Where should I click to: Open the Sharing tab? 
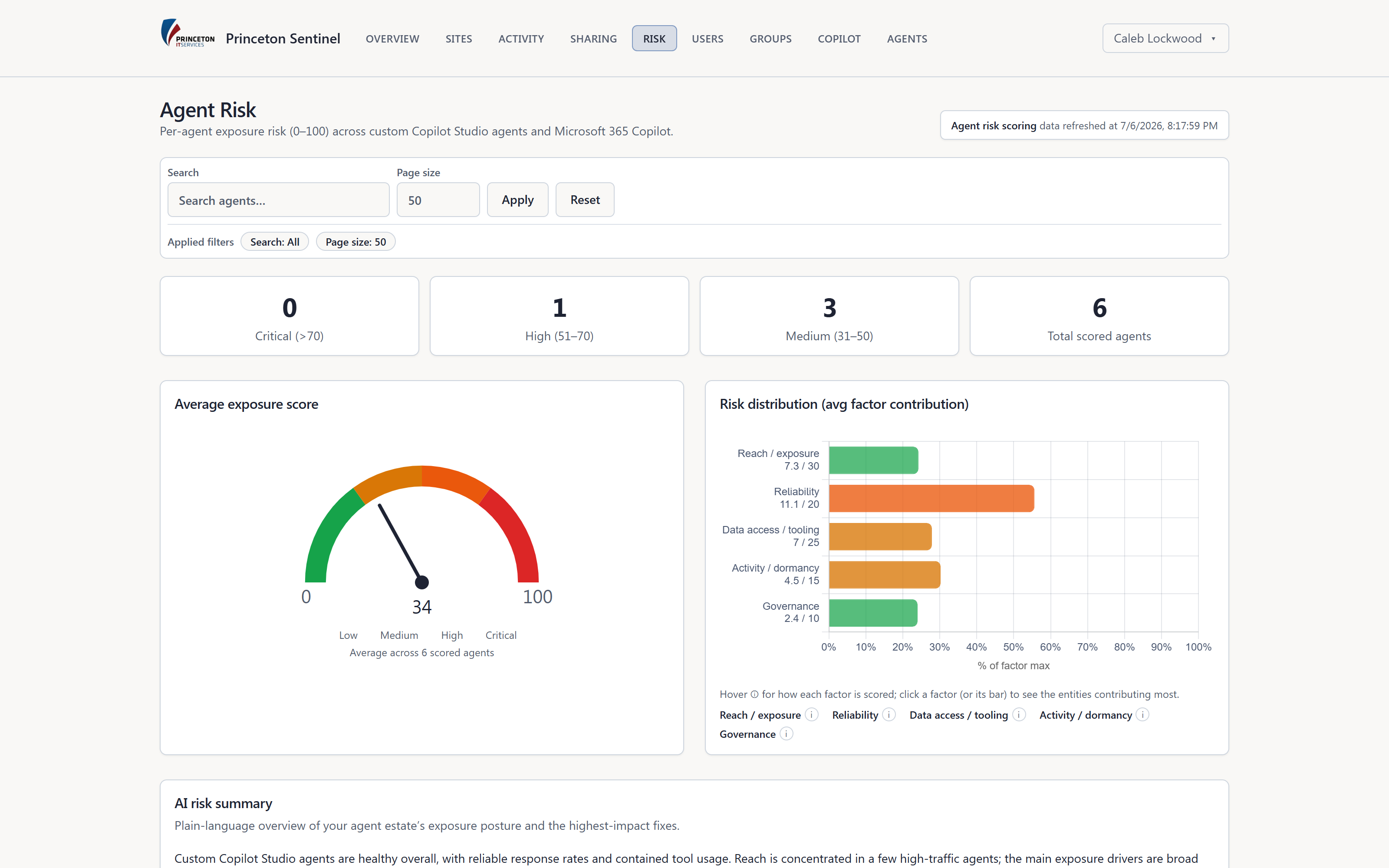[593, 39]
